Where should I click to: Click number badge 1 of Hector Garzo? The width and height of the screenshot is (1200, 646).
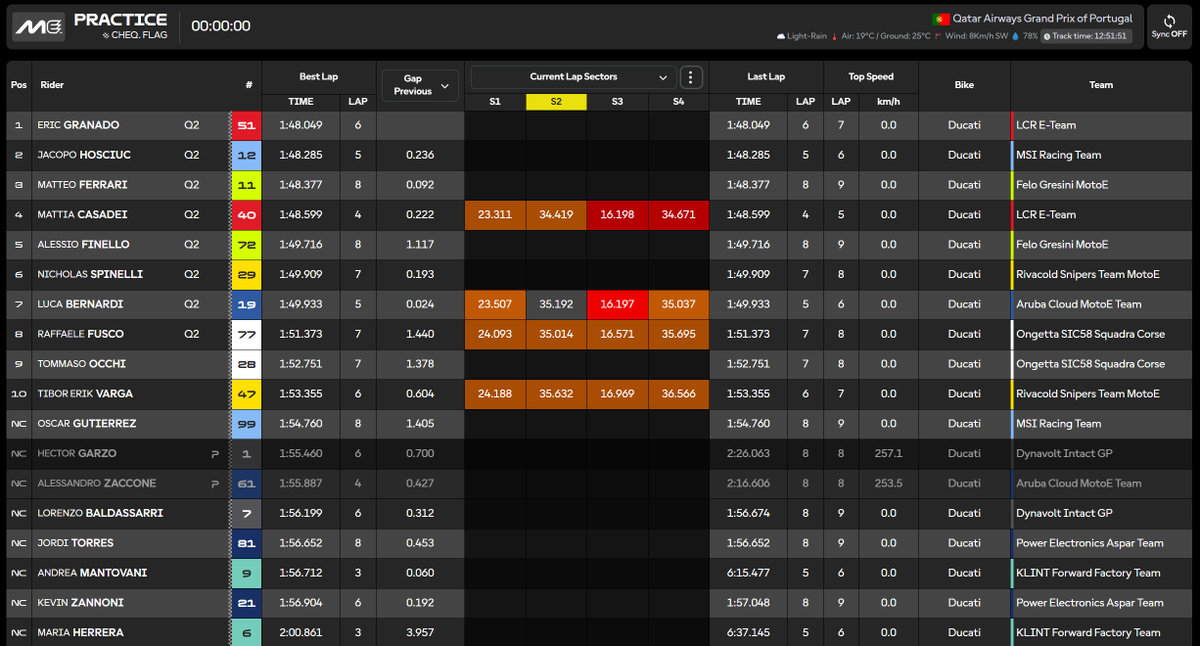click(x=246, y=453)
